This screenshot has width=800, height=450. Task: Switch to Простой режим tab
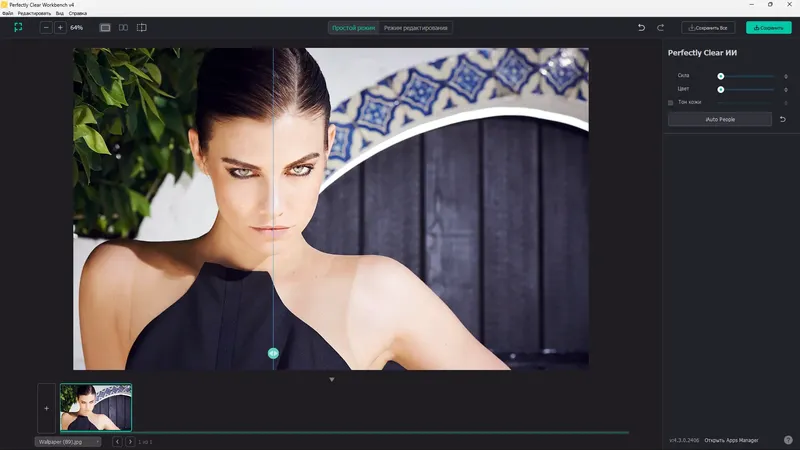click(x=354, y=28)
